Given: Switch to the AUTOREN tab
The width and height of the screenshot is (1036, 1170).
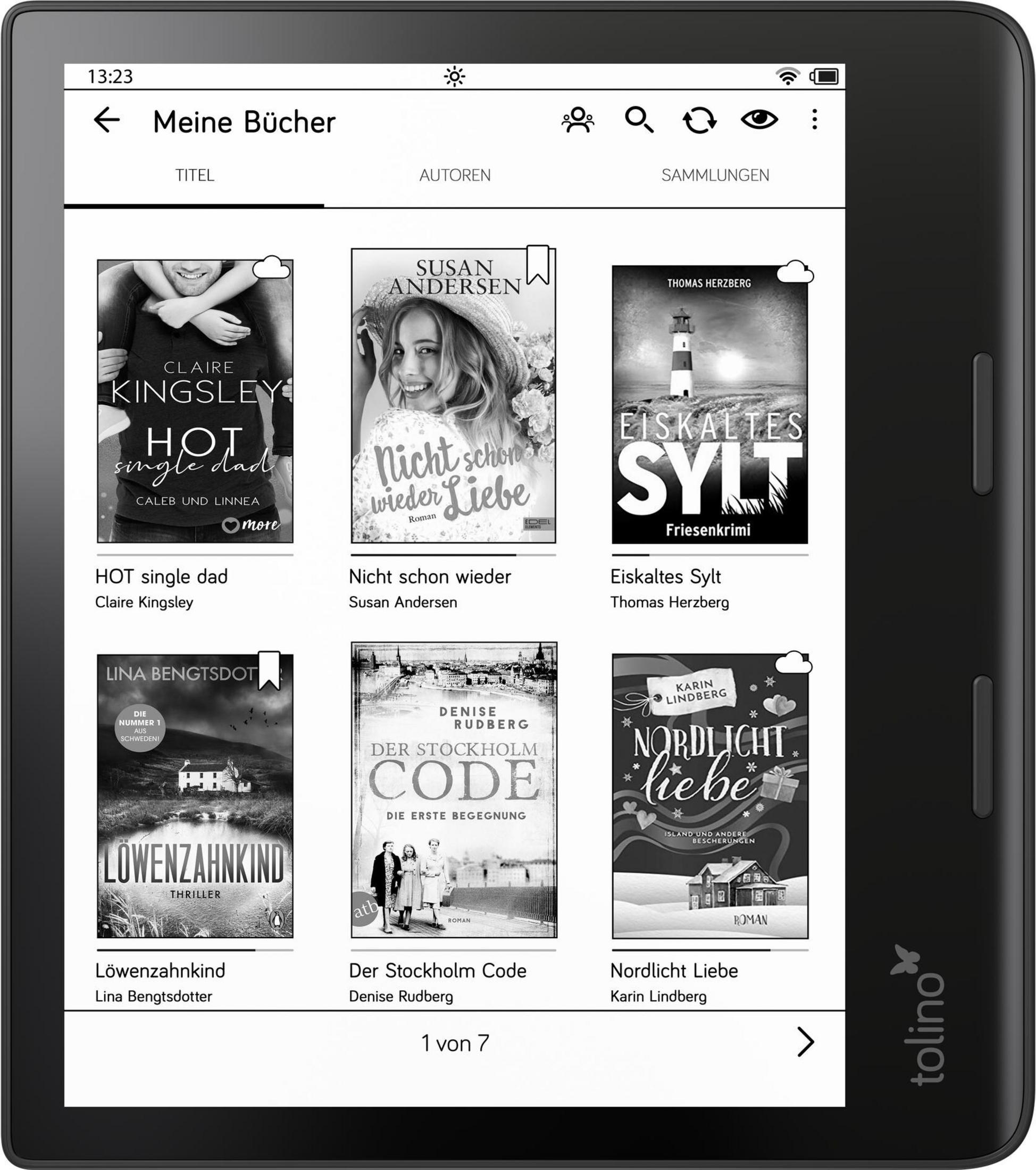Looking at the screenshot, I should tap(455, 175).
